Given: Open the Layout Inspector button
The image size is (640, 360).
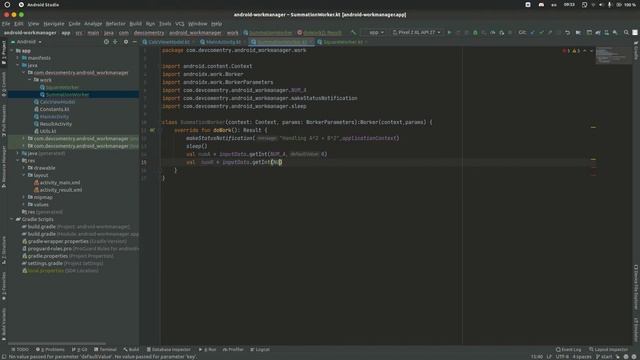Looking at the screenshot, I should pos(609,349).
